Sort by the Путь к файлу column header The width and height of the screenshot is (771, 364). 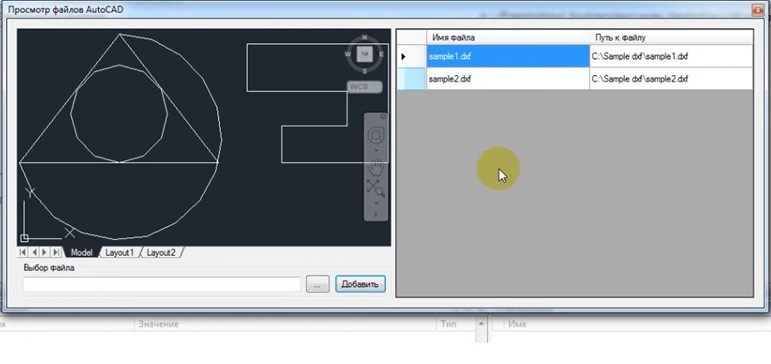(x=671, y=37)
